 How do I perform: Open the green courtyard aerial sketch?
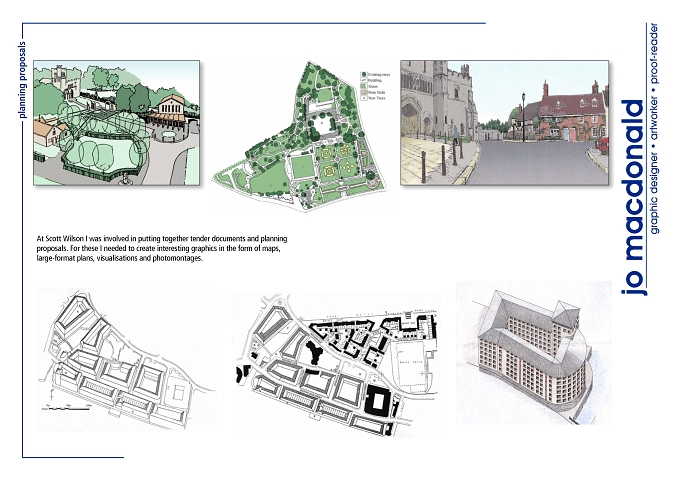[x=117, y=123]
